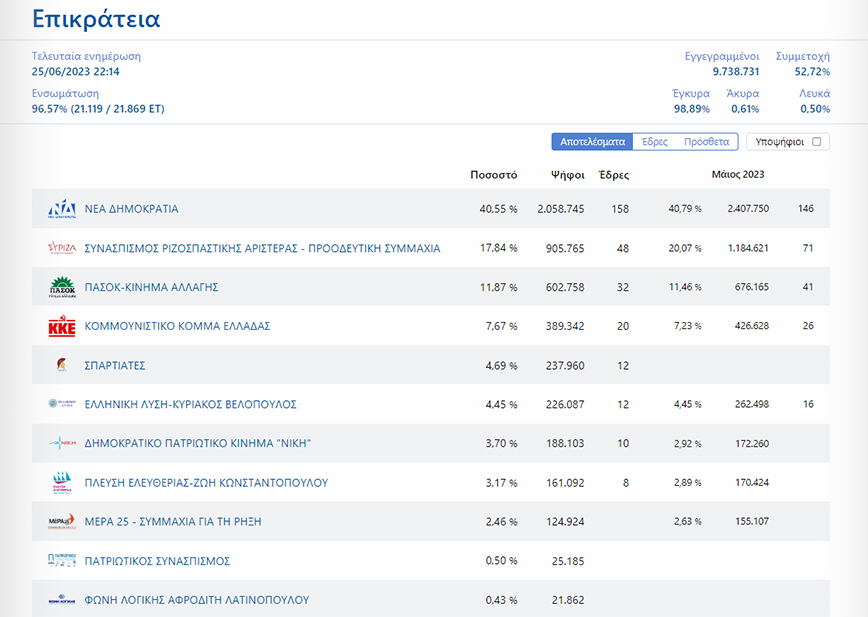Image resolution: width=868 pixels, height=617 pixels.
Task: Switch to the Πρόσθετα tab
Action: coord(706,142)
